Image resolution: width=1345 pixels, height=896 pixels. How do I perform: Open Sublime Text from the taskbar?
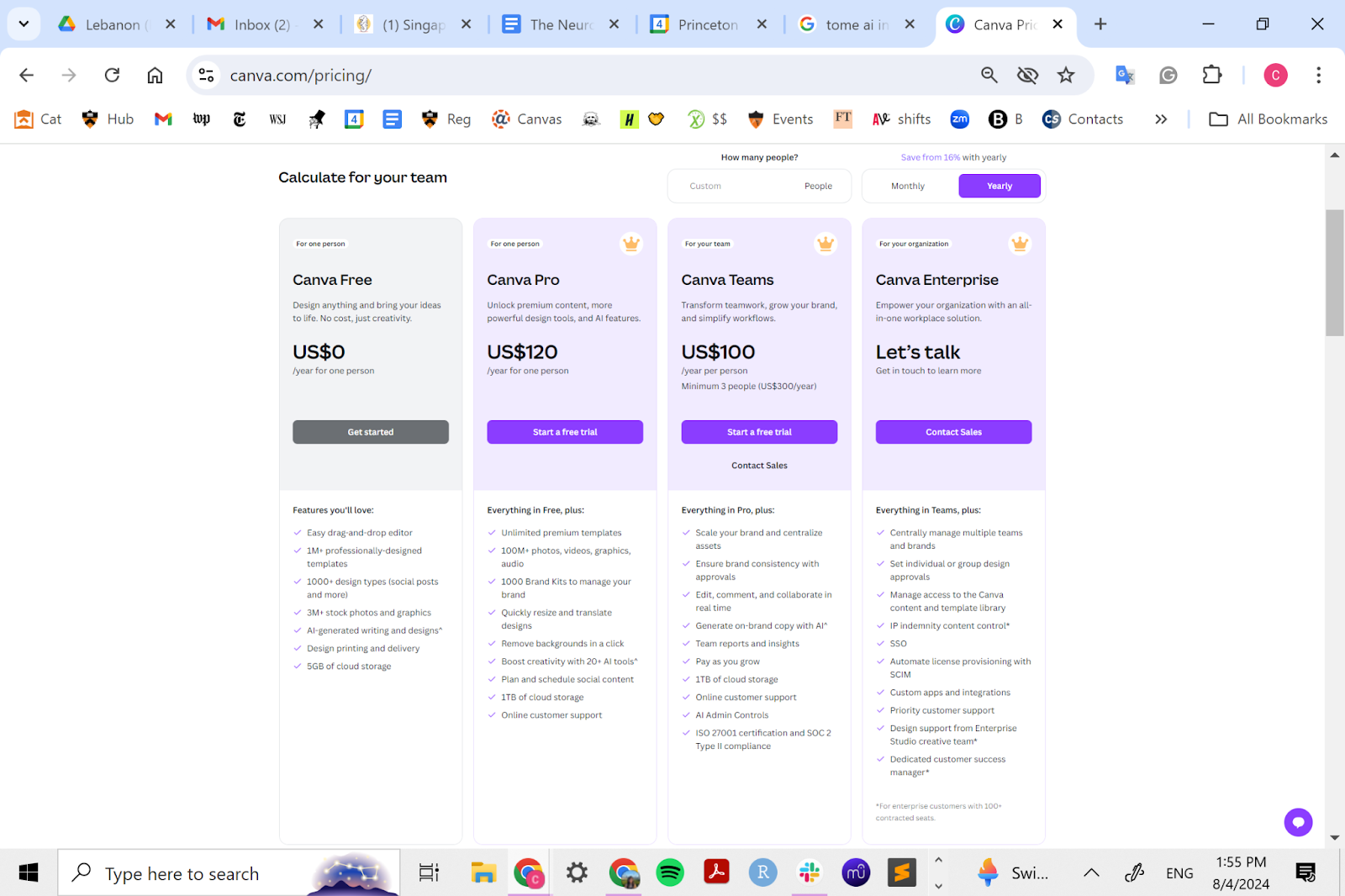902,873
